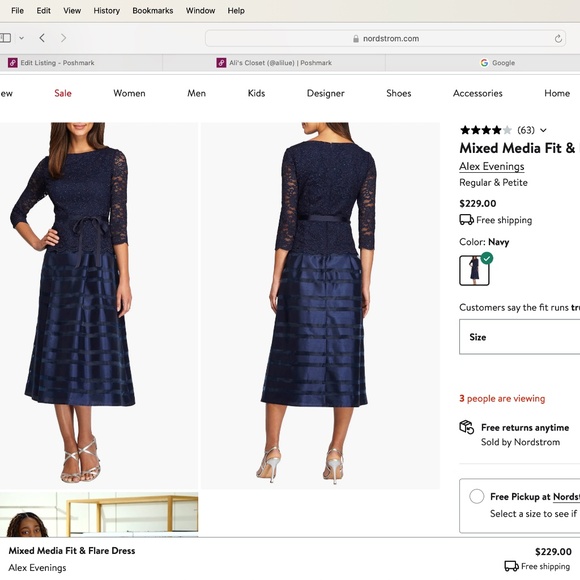Click the 'Sold by Nordstrom' text
580x580 pixels.
(520, 442)
